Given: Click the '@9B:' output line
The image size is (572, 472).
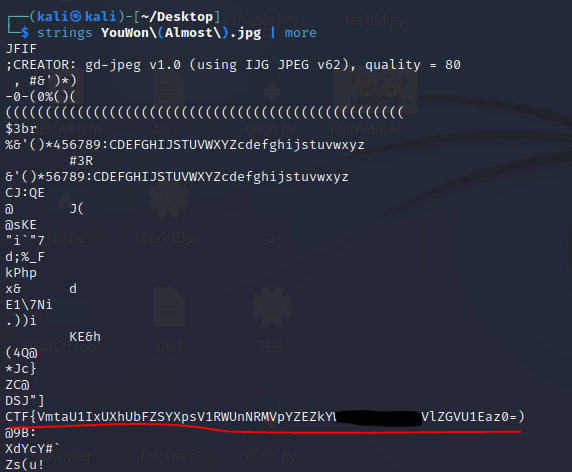Looking at the screenshot, I should [21, 433].
